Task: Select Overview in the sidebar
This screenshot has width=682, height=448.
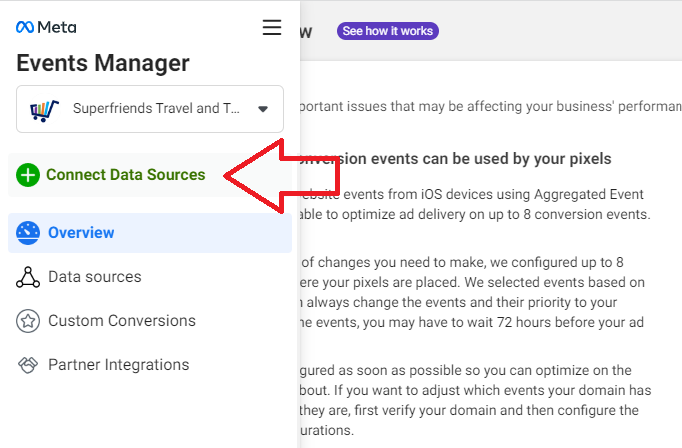Action: 150,233
